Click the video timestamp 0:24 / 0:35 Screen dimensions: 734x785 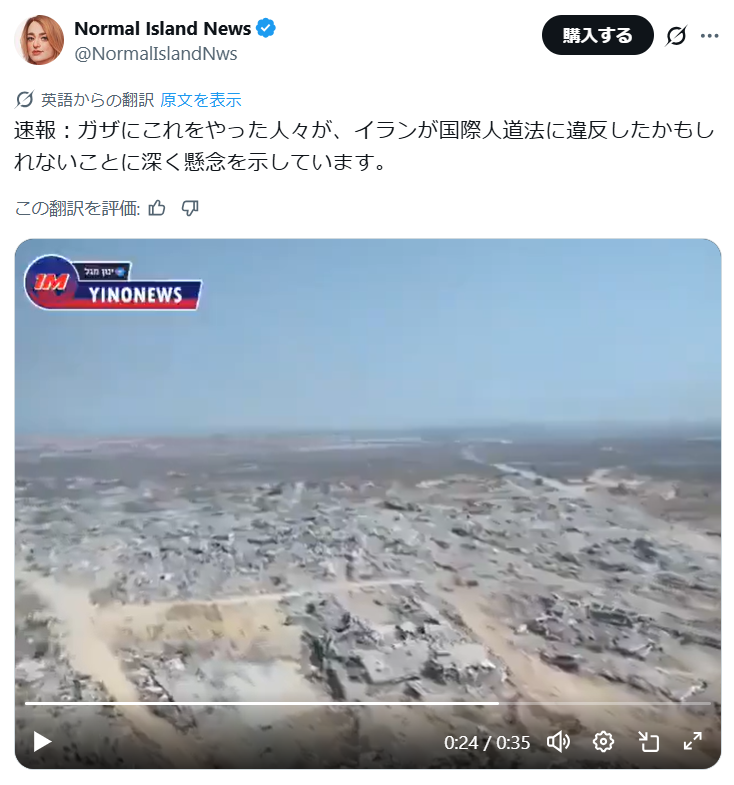click(x=487, y=742)
